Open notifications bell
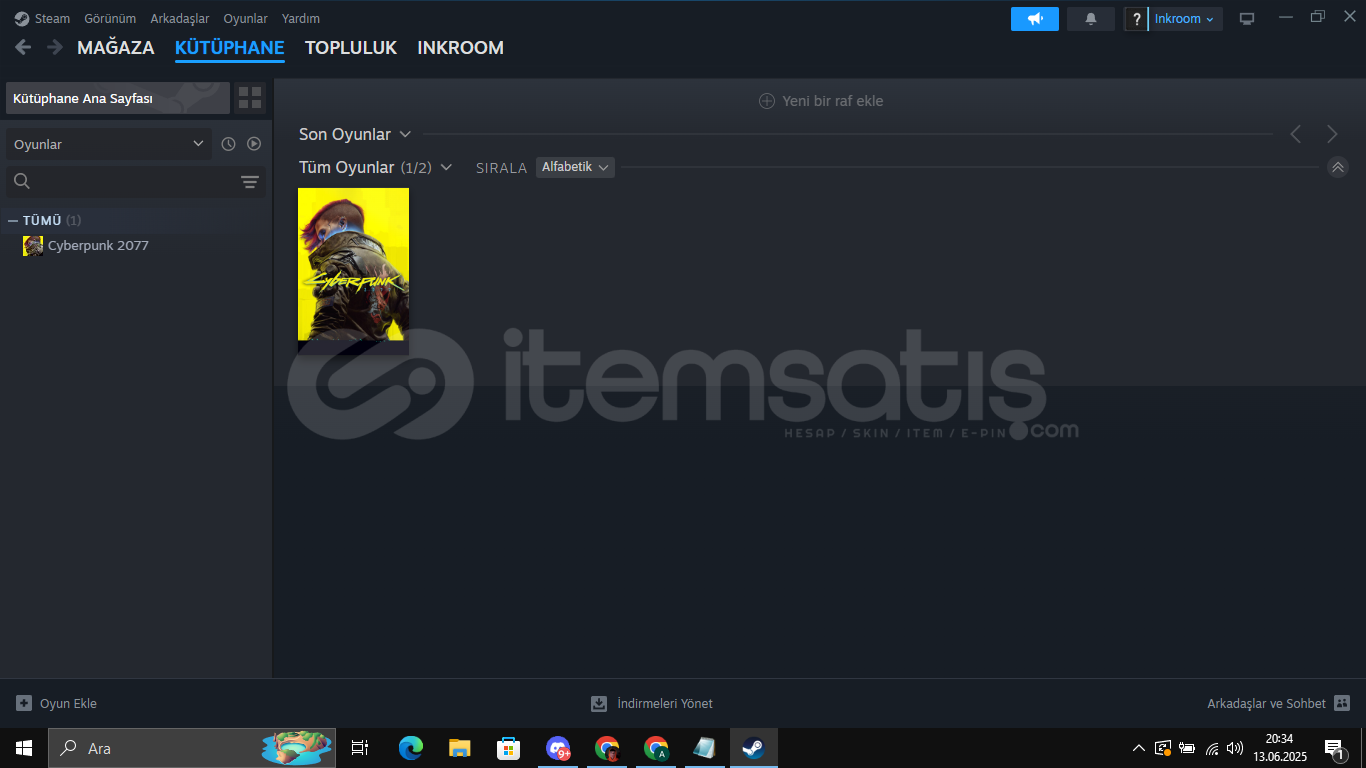This screenshot has width=1366, height=768. [x=1091, y=19]
